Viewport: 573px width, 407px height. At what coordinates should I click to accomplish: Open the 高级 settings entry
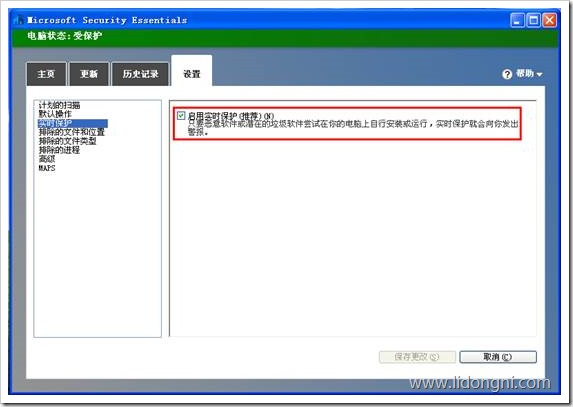pyautogui.click(x=47, y=159)
